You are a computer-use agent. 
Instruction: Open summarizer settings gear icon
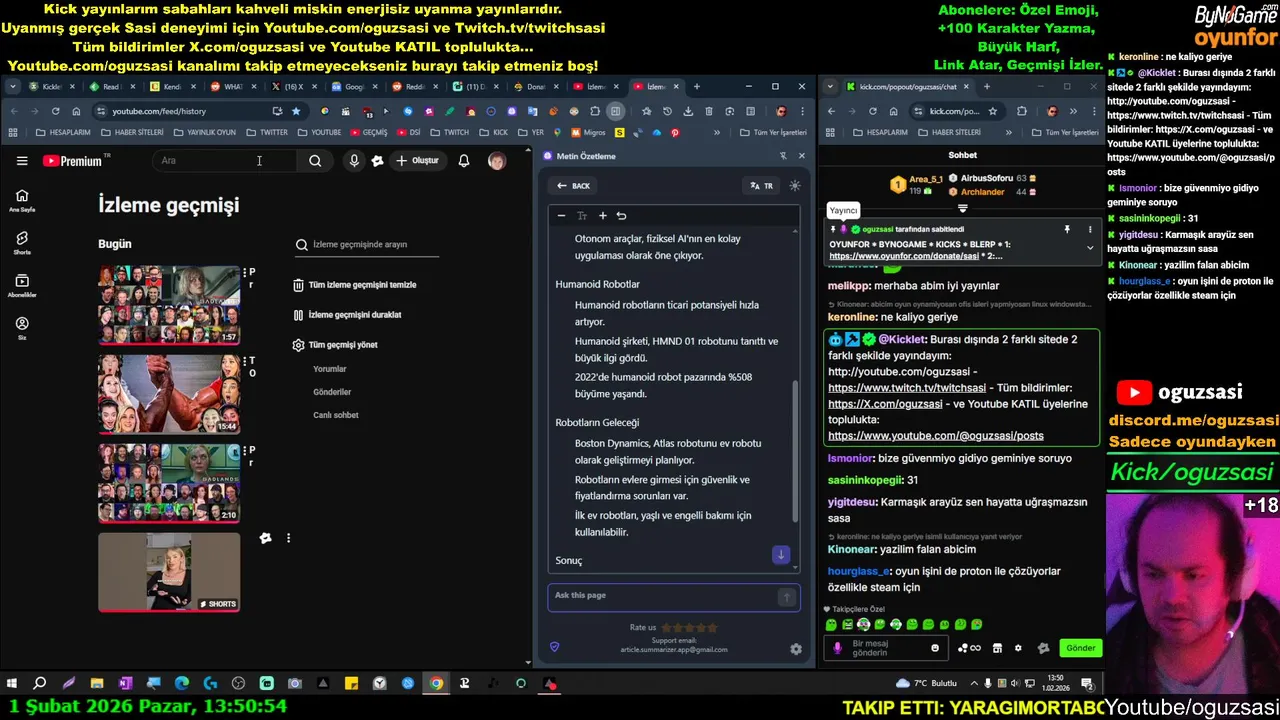(796, 649)
